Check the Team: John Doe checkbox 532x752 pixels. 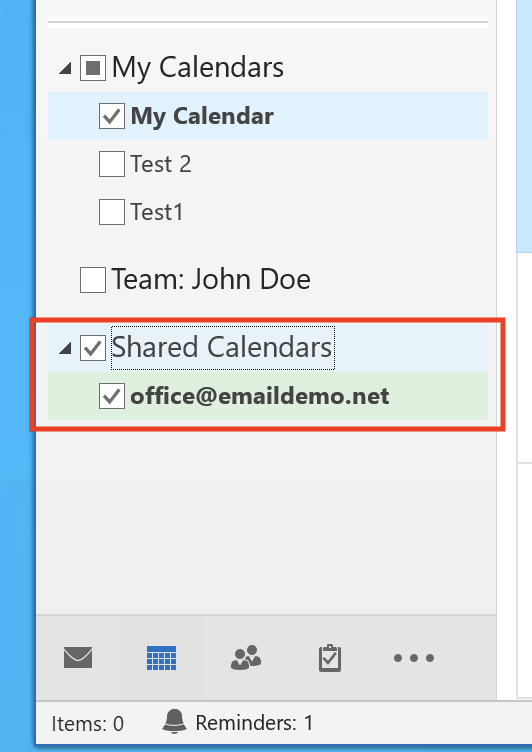coord(93,280)
